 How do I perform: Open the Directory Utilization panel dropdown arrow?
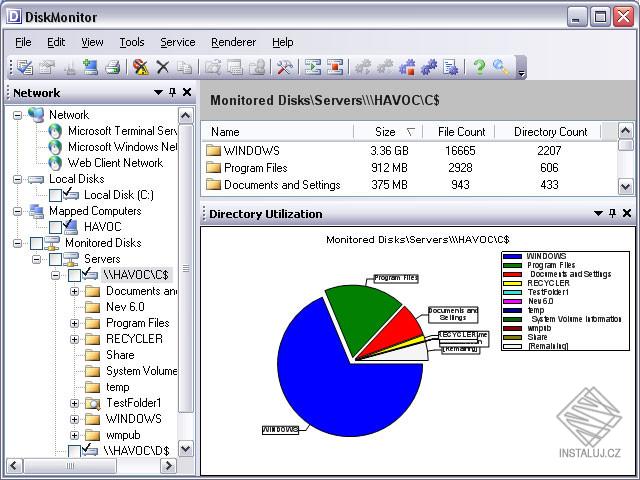point(598,213)
